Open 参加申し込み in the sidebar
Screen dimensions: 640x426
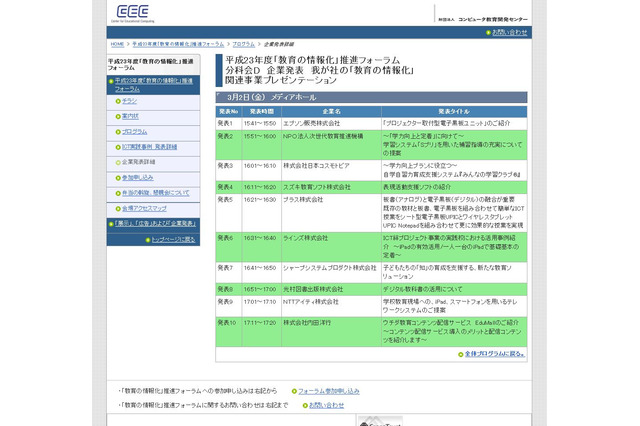tap(138, 178)
